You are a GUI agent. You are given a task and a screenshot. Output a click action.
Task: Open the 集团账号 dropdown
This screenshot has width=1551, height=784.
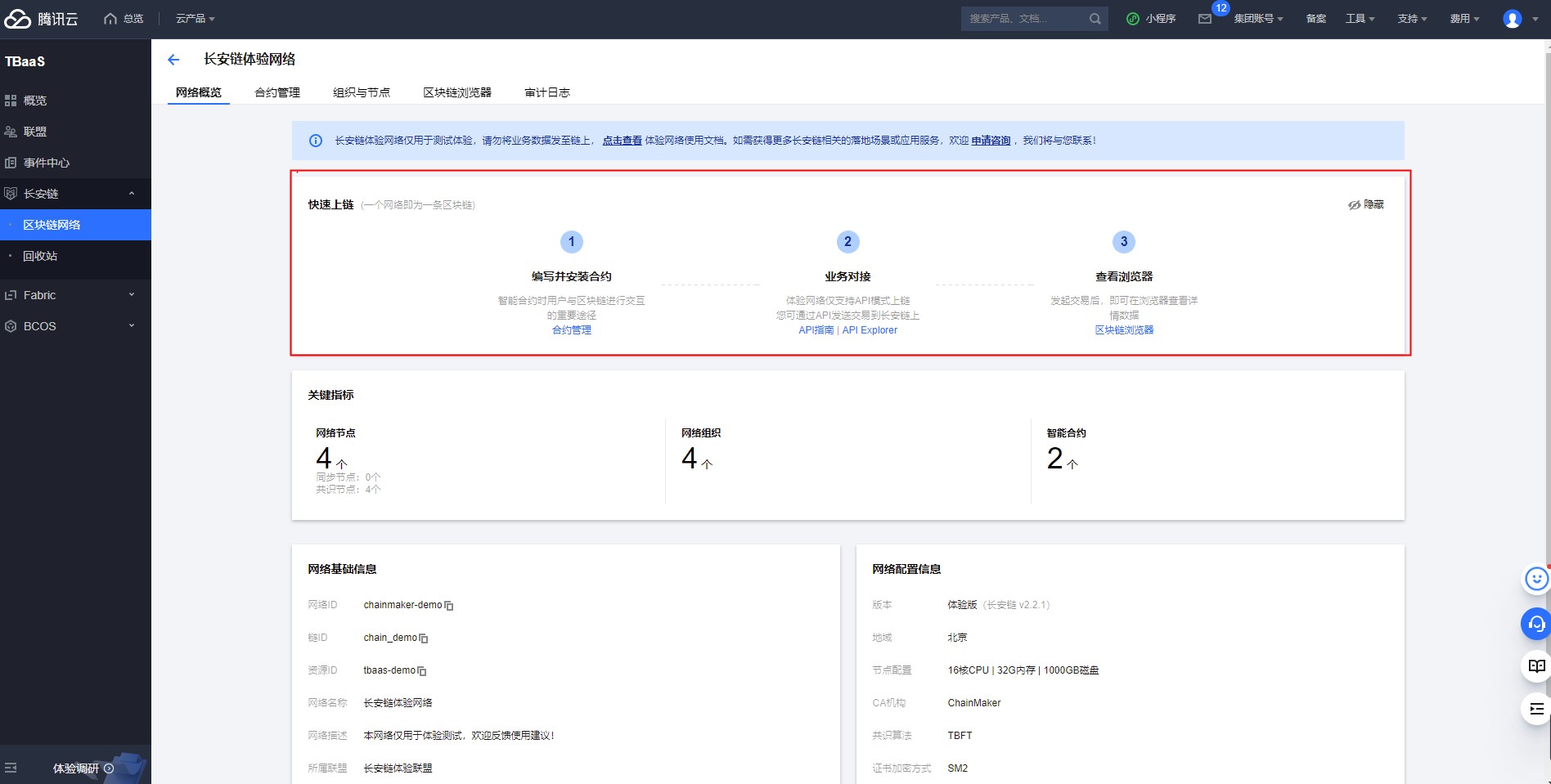pos(1258,19)
